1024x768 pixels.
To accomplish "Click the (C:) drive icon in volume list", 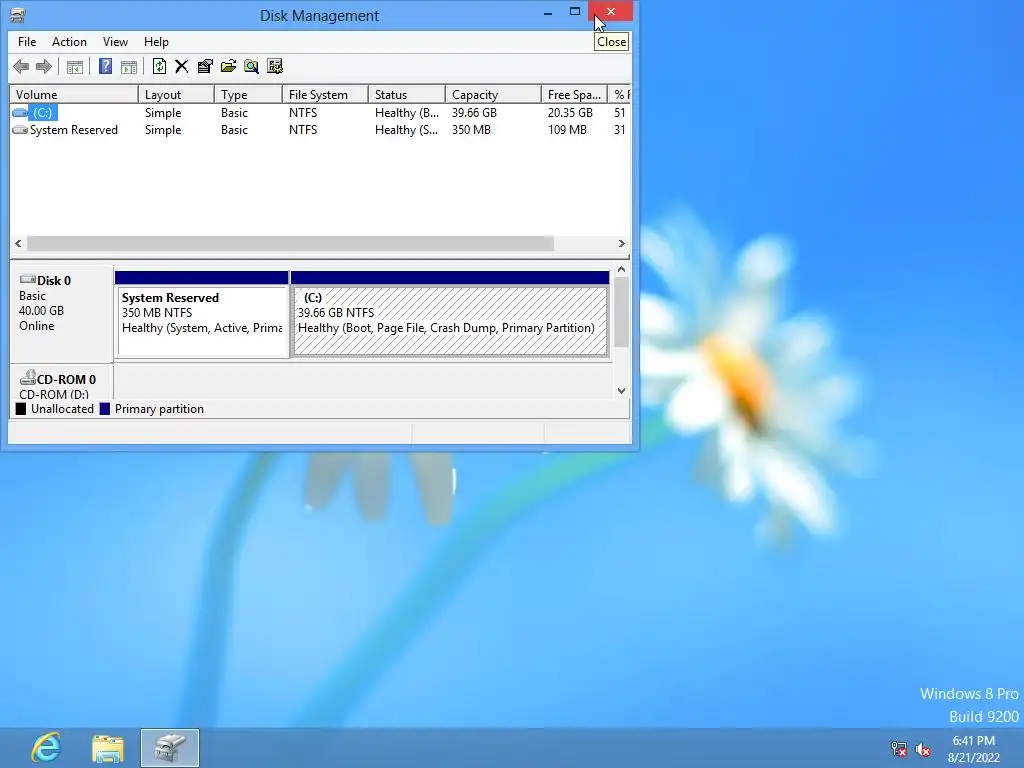I will [x=20, y=113].
